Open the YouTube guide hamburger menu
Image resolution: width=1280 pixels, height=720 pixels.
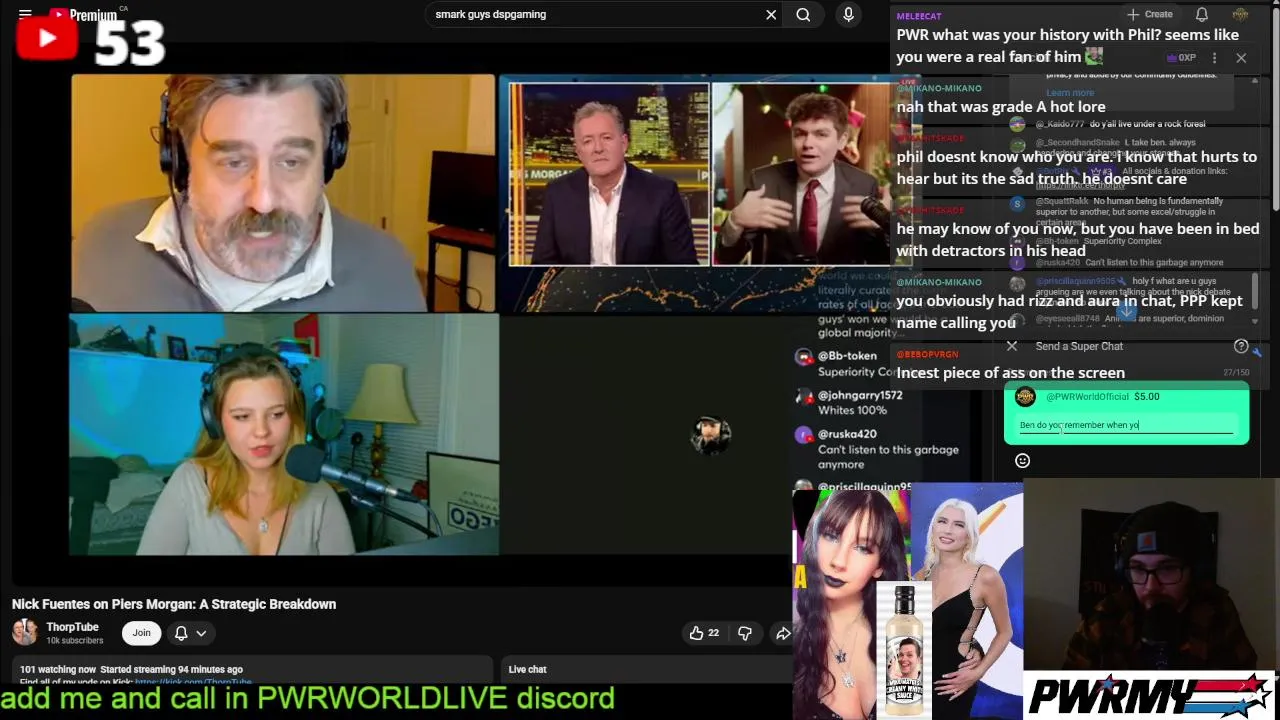(x=25, y=14)
